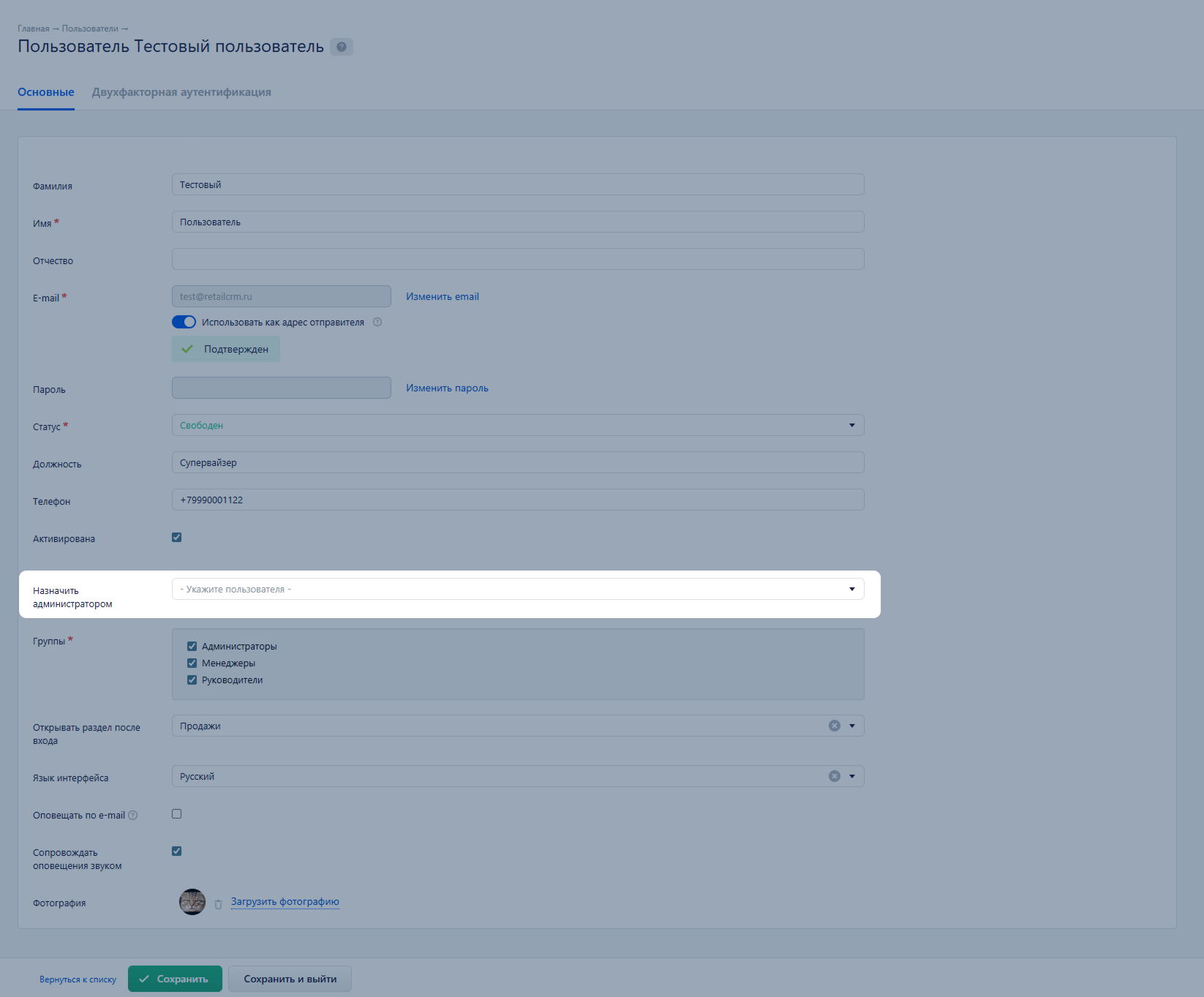Click the Изменить пароль link
This screenshot has height=997, width=1204.
[x=447, y=388]
